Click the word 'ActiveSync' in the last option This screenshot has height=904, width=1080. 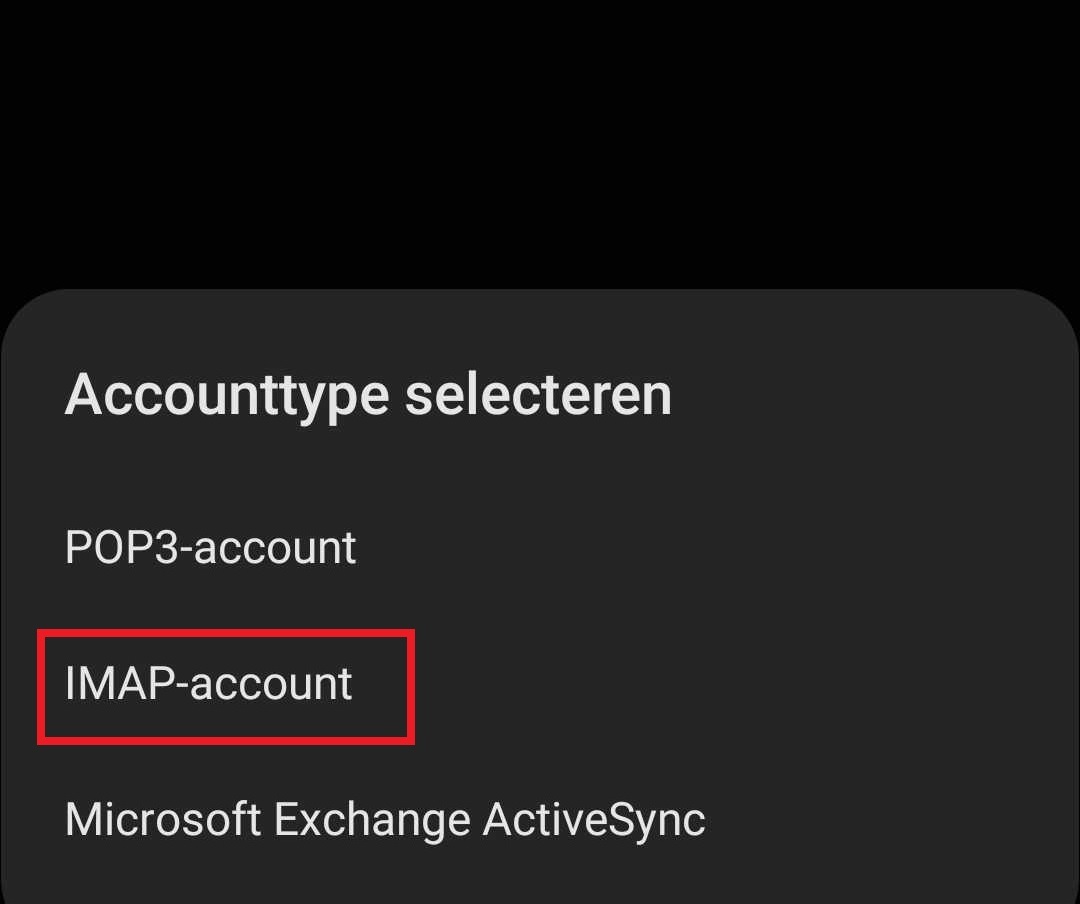(x=594, y=820)
